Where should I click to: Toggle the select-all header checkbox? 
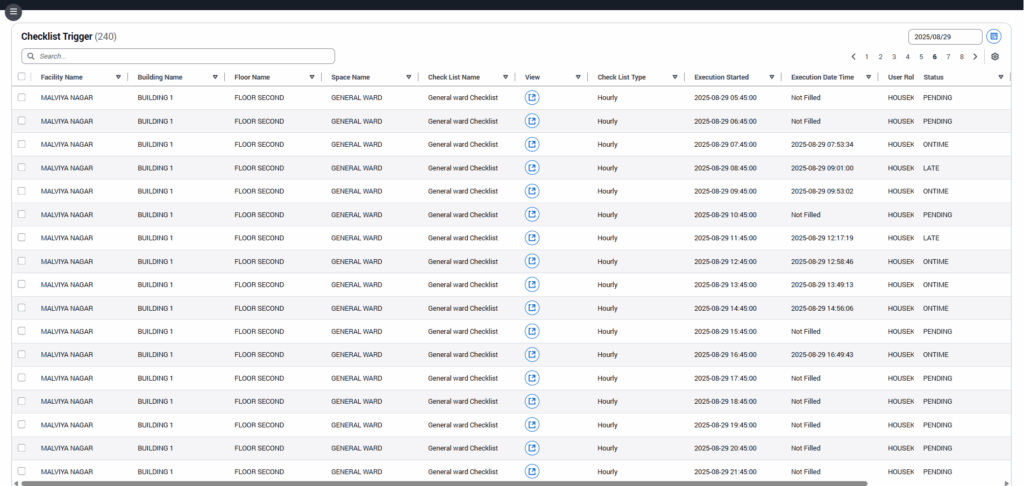click(22, 76)
